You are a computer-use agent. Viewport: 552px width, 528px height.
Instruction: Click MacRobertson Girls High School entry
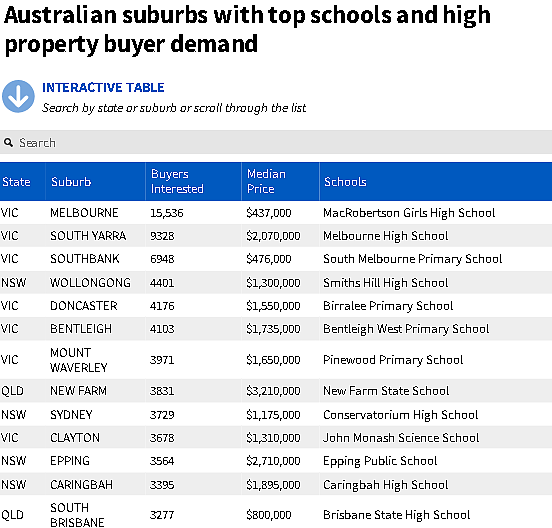409,213
